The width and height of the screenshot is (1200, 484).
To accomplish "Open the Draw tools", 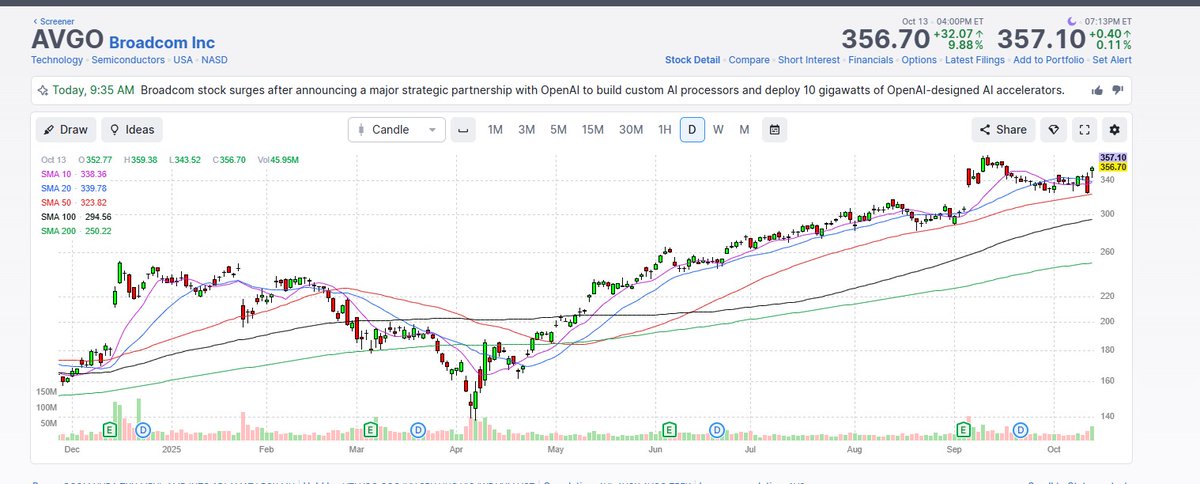I will click(66, 129).
